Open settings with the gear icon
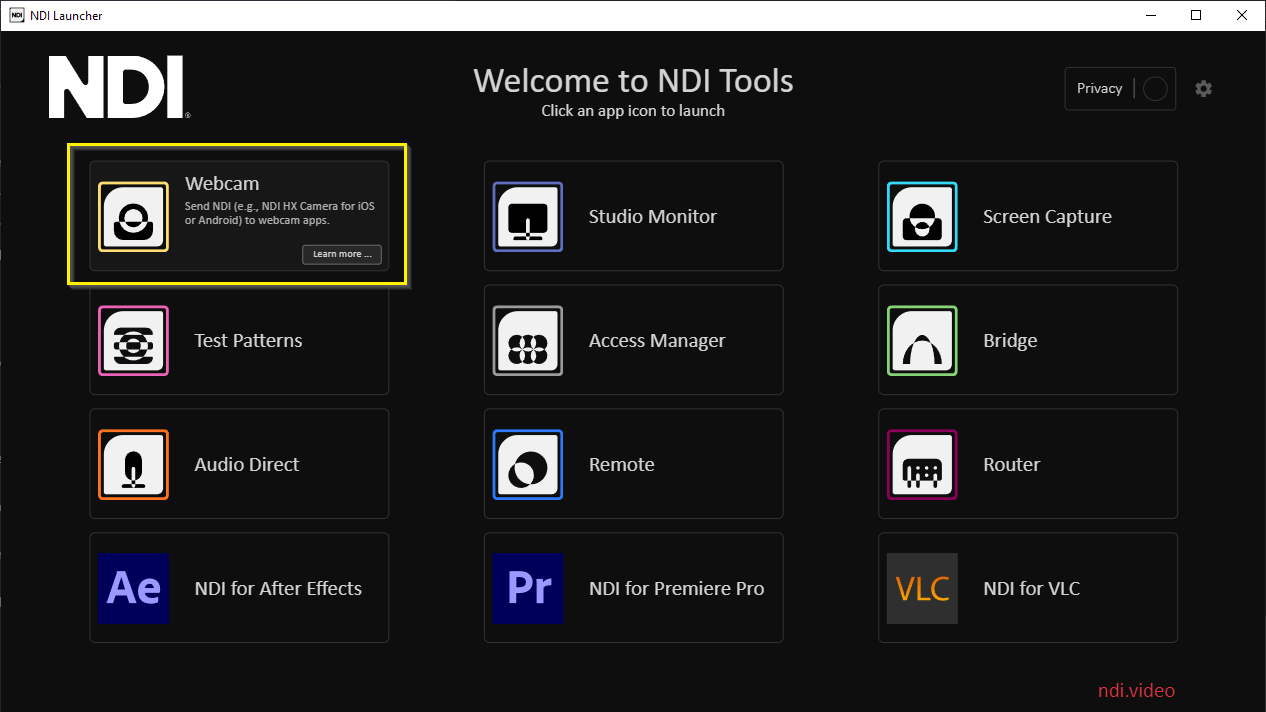1266x712 pixels. coord(1204,89)
